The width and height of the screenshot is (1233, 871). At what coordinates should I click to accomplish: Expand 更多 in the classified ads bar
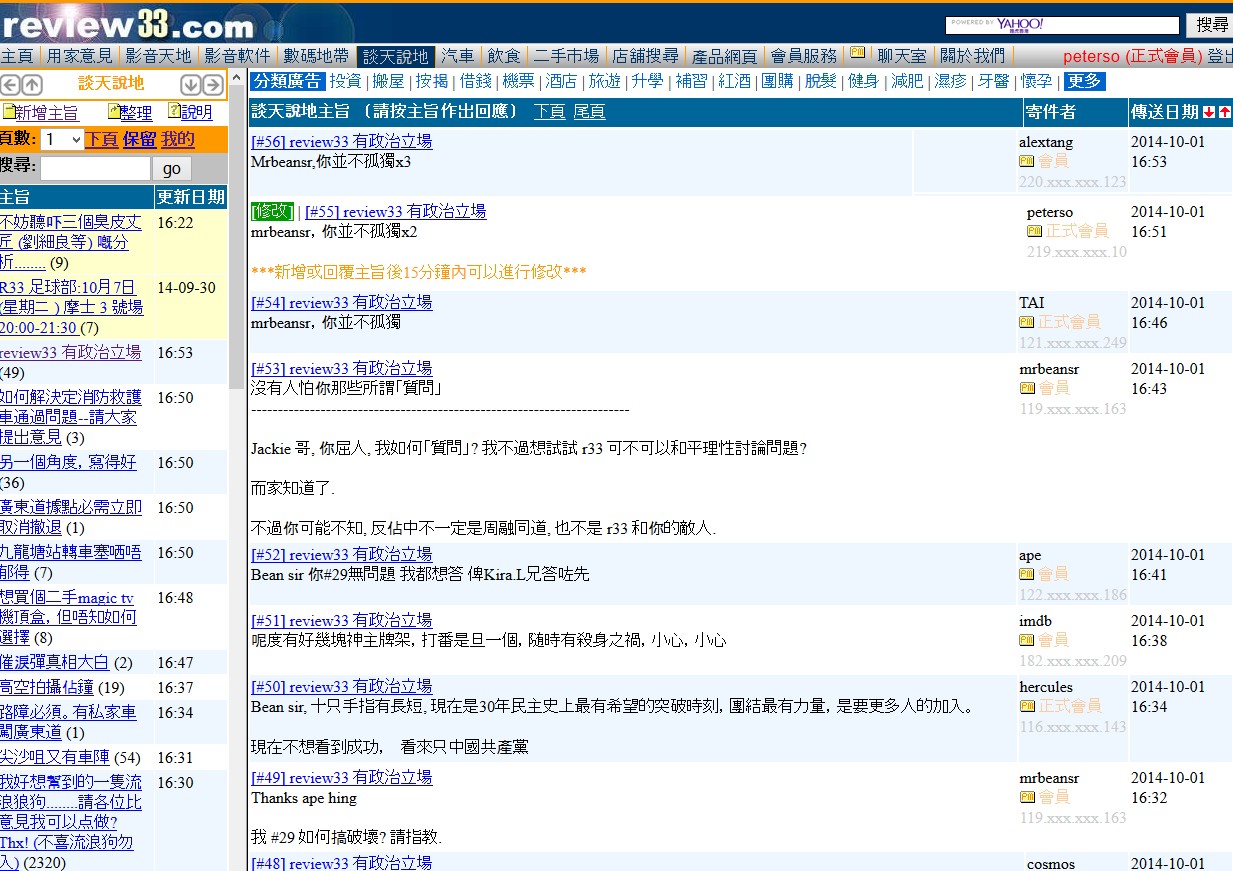pyautogui.click(x=1084, y=82)
